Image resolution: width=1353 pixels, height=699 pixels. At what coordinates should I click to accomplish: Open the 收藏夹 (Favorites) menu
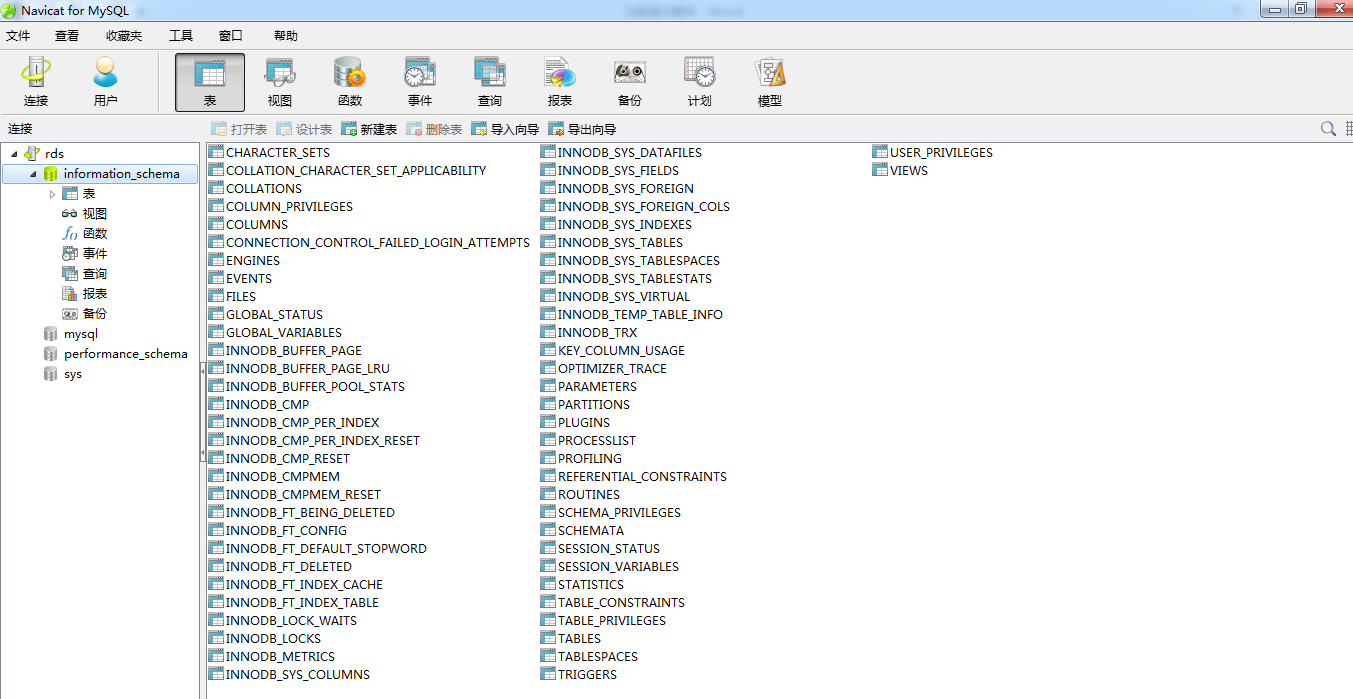[124, 36]
